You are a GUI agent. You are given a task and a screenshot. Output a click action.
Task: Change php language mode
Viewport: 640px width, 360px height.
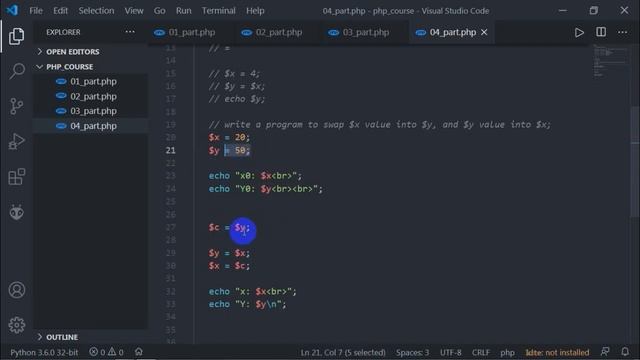(507, 352)
